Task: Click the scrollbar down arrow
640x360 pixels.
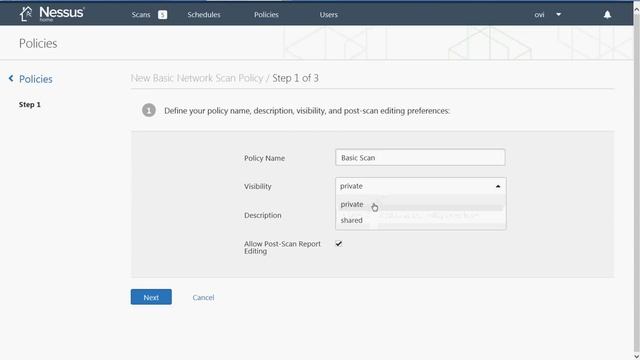Action: click(636, 356)
